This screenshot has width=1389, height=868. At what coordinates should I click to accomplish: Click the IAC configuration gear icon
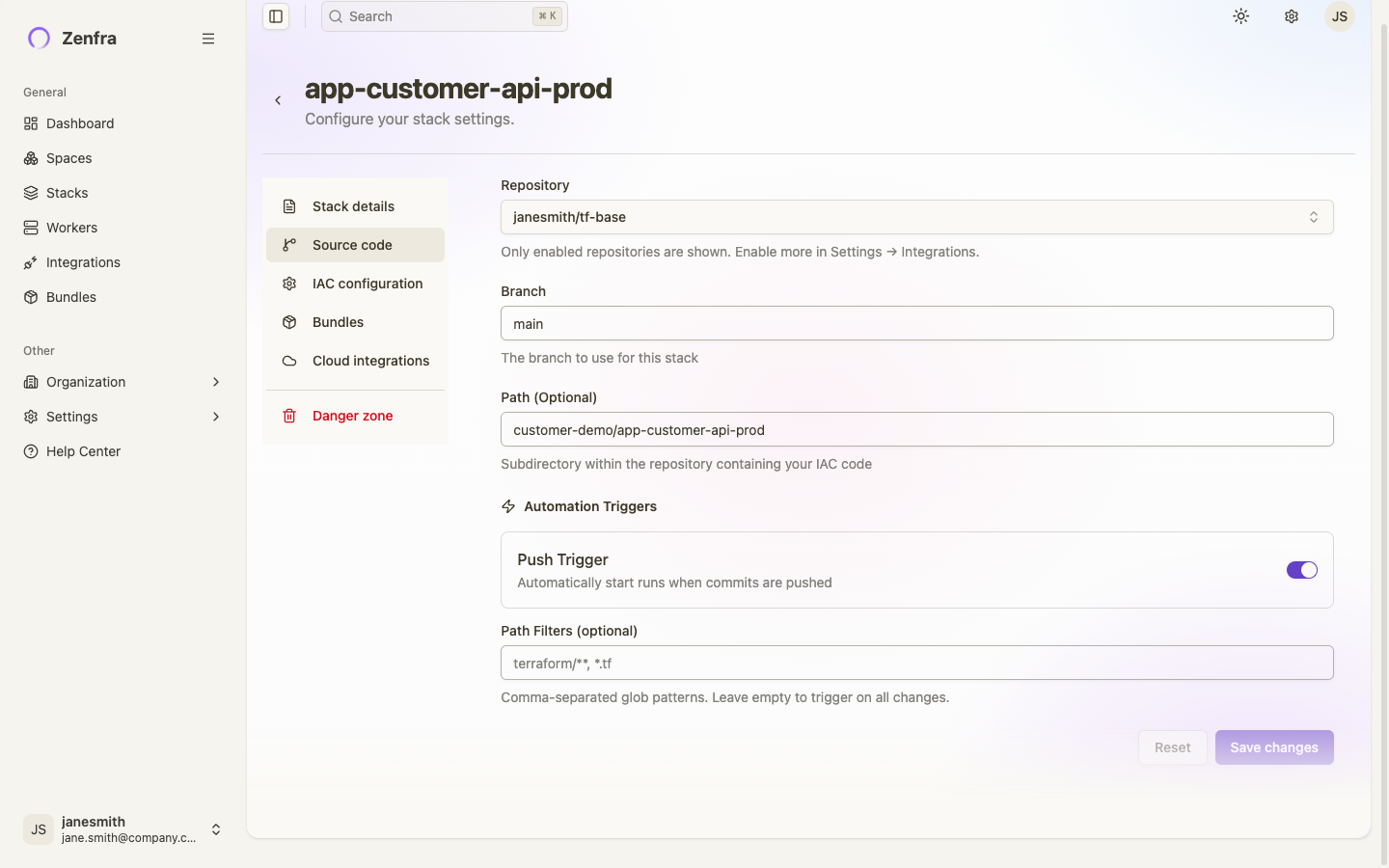tap(288, 283)
